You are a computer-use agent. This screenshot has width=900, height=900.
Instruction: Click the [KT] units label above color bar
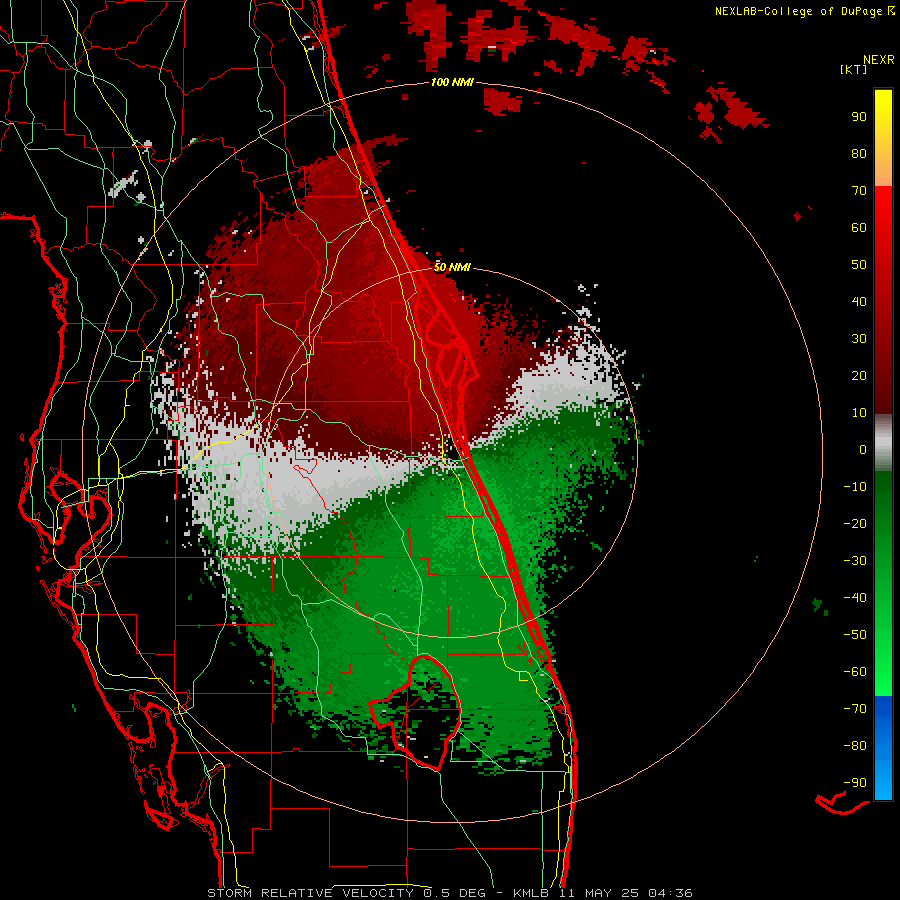click(854, 69)
